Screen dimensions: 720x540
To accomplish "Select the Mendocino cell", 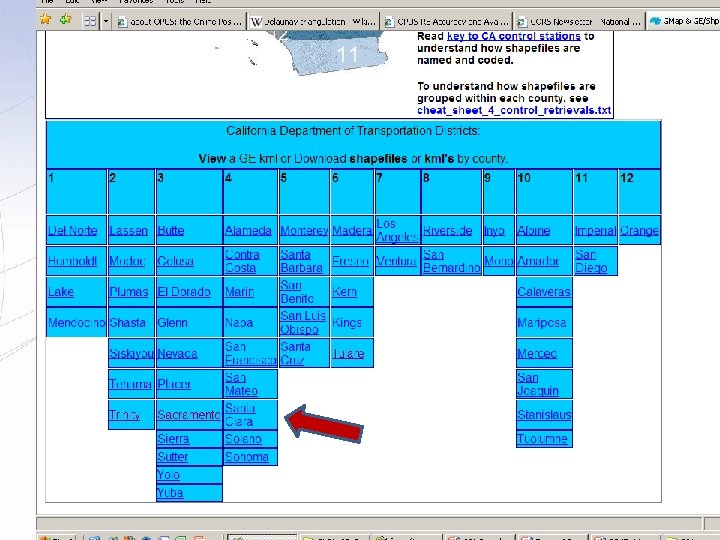I will [x=76, y=322].
